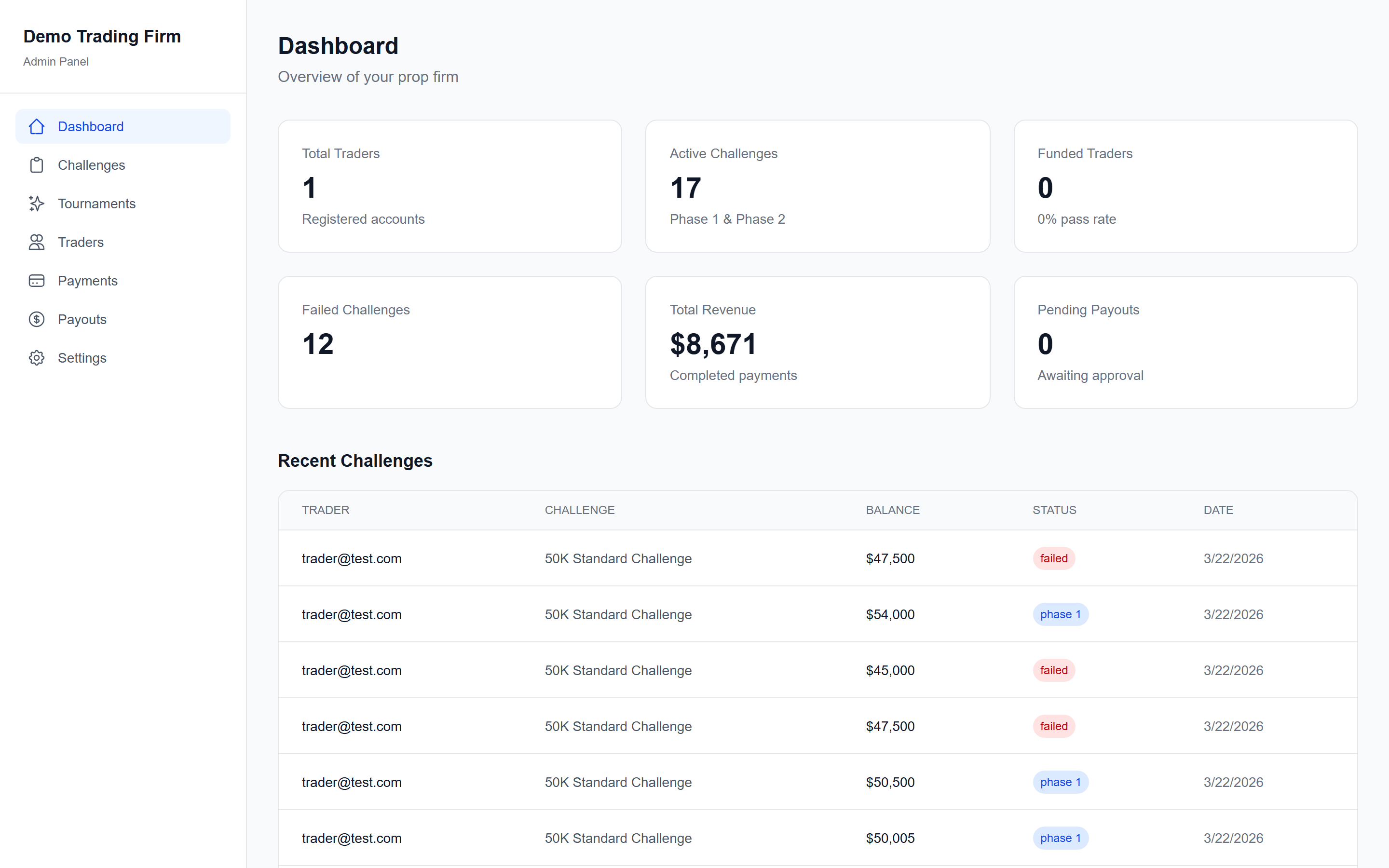Switch to the Traders page
The height and width of the screenshot is (868, 1389).
pos(80,242)
